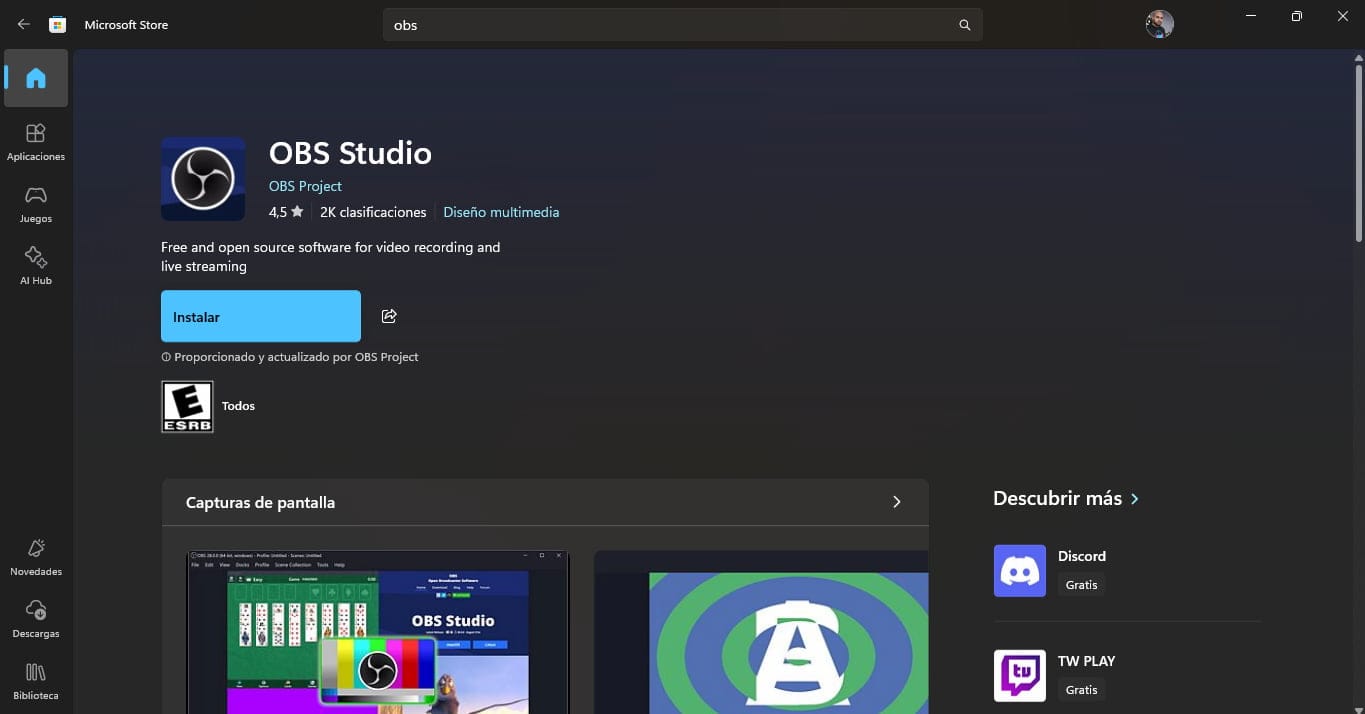Click the Capturas de pantalla heading
Image resolution: width=1365 pixels, height=714 pixels.
point(260,502)
